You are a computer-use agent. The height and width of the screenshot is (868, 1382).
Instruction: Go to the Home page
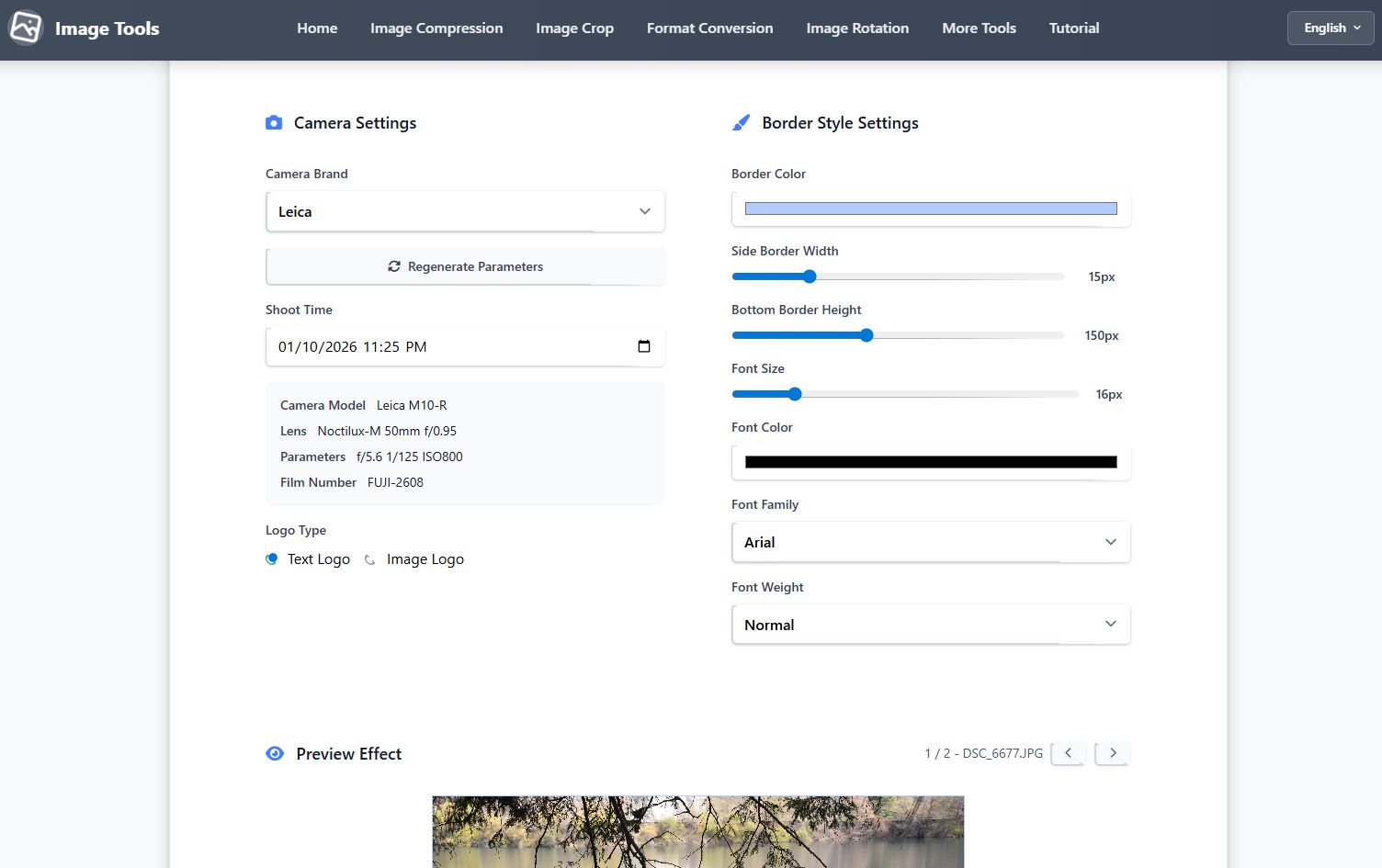coord(317,28)
